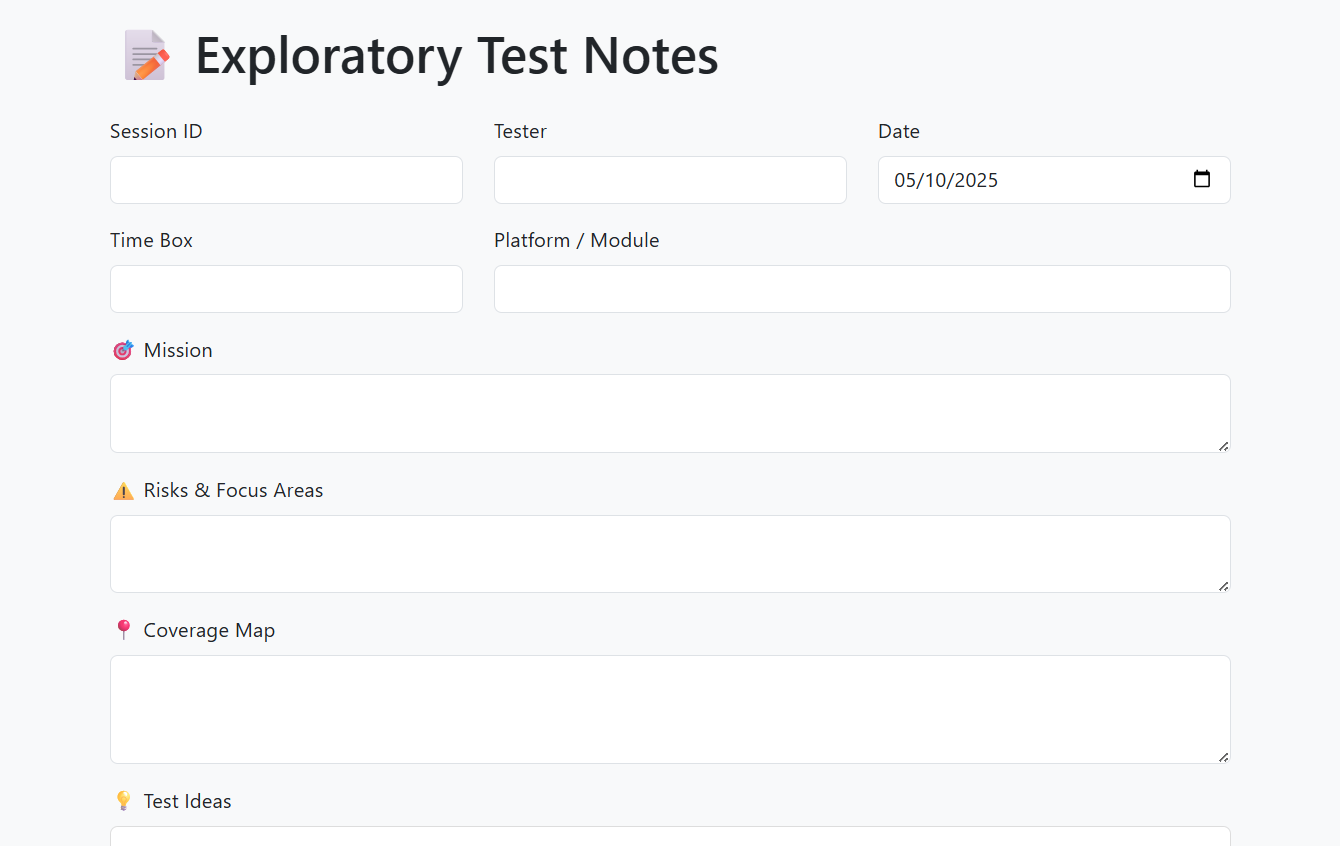Click the date value 05/10/2025 to edit it
The image size is (1340, 846).
pyautogui.click(x=945, y=180)
